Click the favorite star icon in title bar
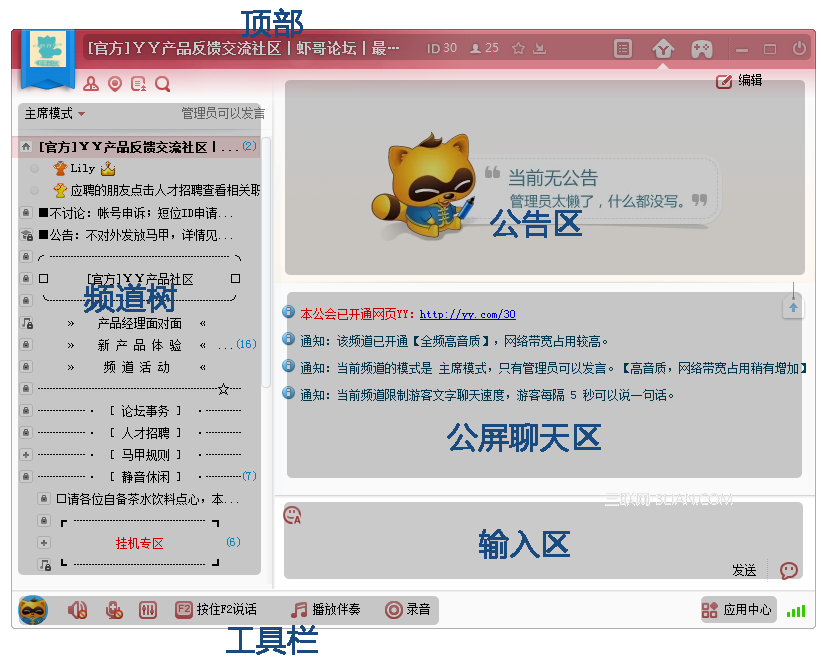This screenshot has height=662, width=821. point(518,49)
